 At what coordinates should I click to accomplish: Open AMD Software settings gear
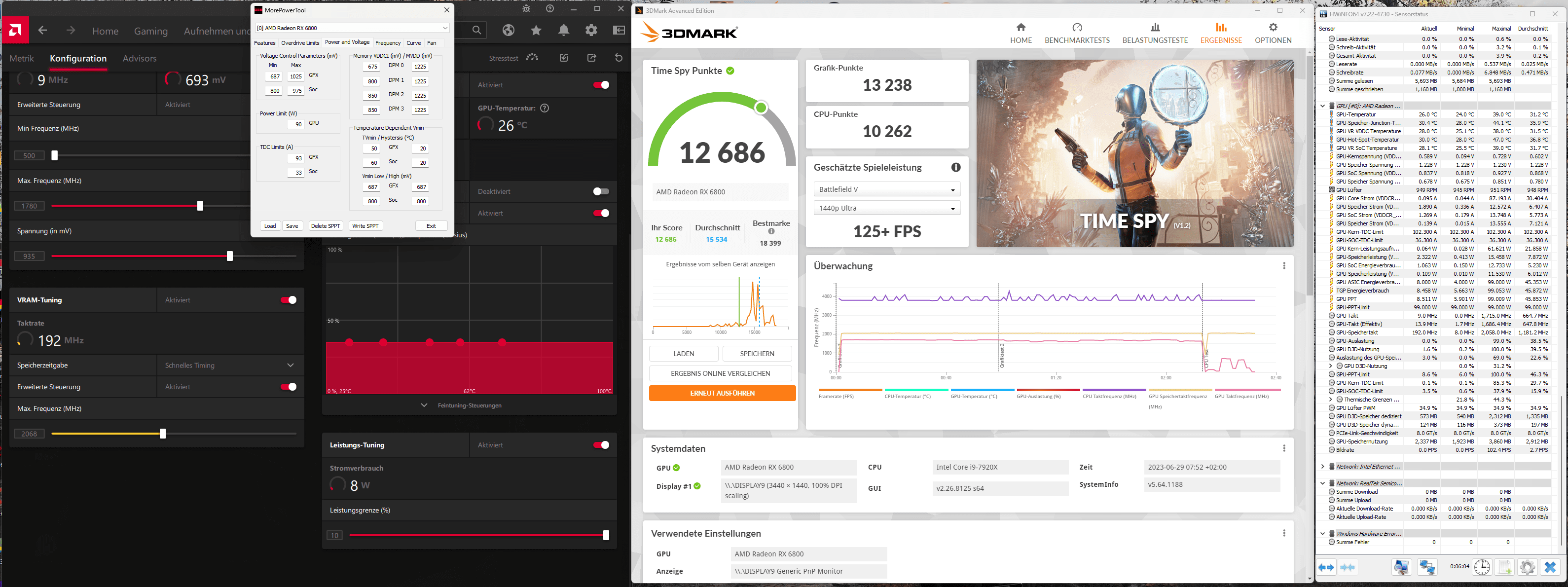[592, 30]
